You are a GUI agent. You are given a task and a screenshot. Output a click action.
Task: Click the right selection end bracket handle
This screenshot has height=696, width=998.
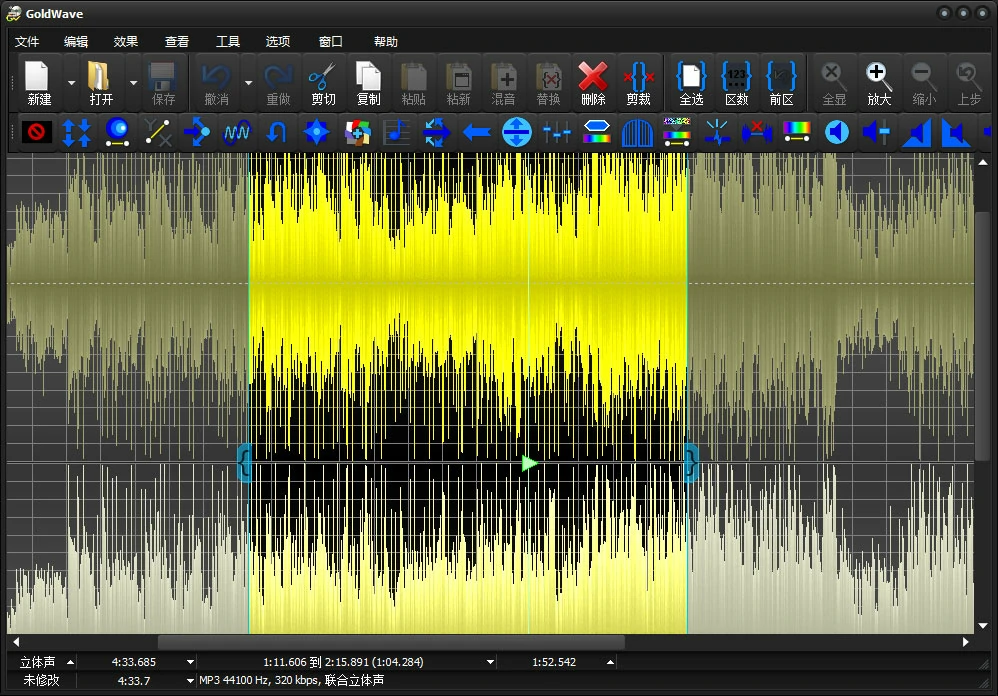tap(690, 463)
